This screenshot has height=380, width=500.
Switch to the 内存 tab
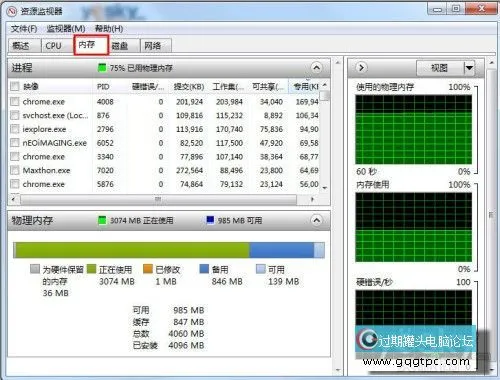[91, 45]
